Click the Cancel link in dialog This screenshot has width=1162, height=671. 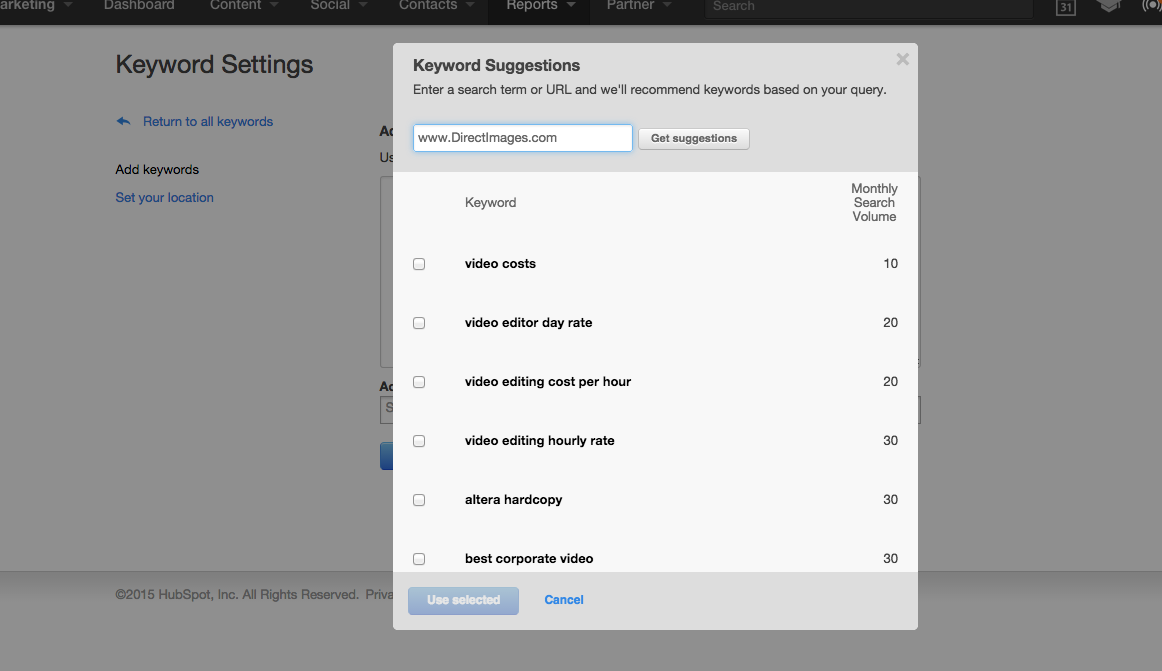tap(564, 600)
